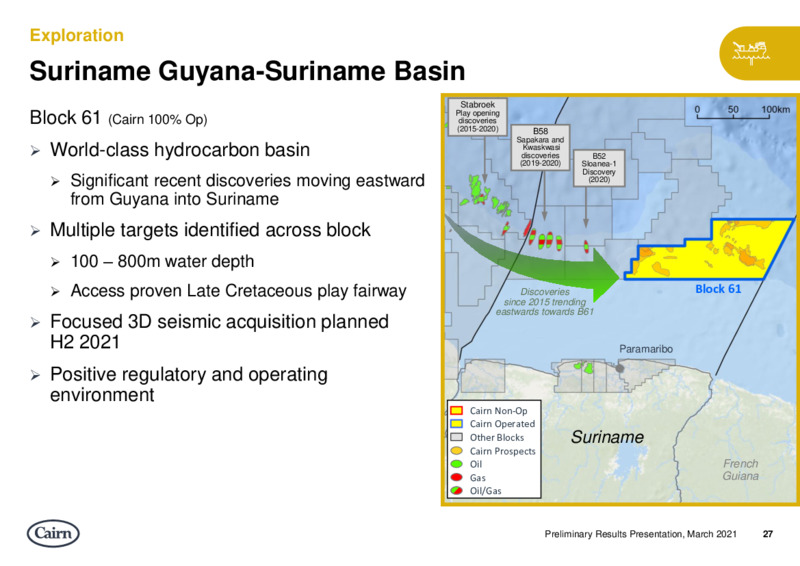Click 'Positive regulatory and operating environment' bullet

189,384
